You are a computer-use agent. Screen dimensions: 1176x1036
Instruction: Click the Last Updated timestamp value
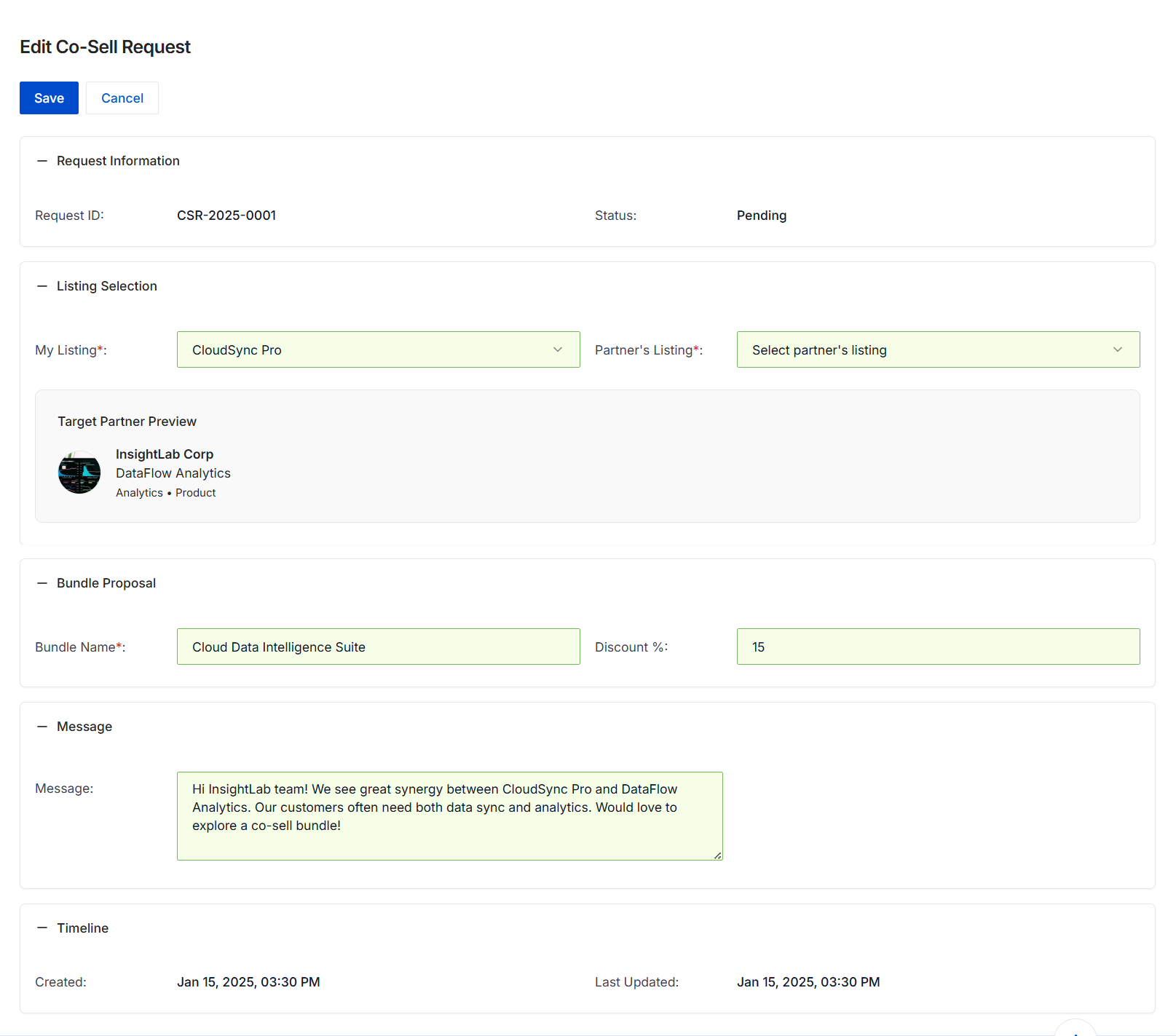(808, 982)
